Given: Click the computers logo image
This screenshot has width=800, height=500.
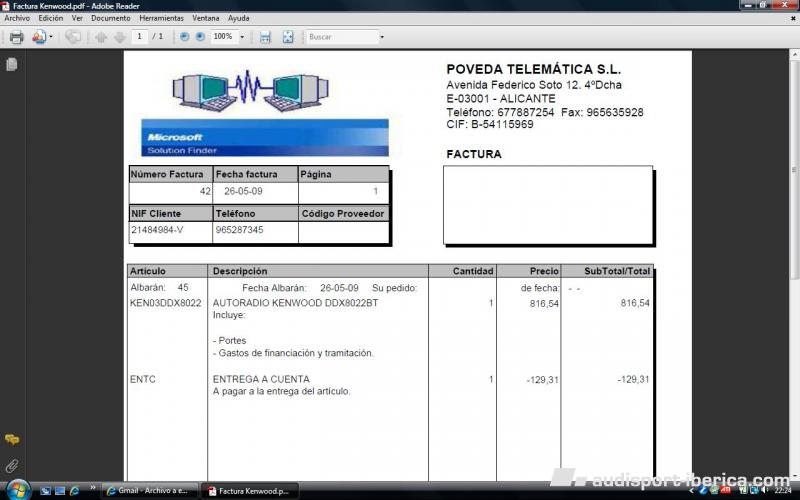Looking at the screenshot, I should pyautogui.click(x=251, y=91).
